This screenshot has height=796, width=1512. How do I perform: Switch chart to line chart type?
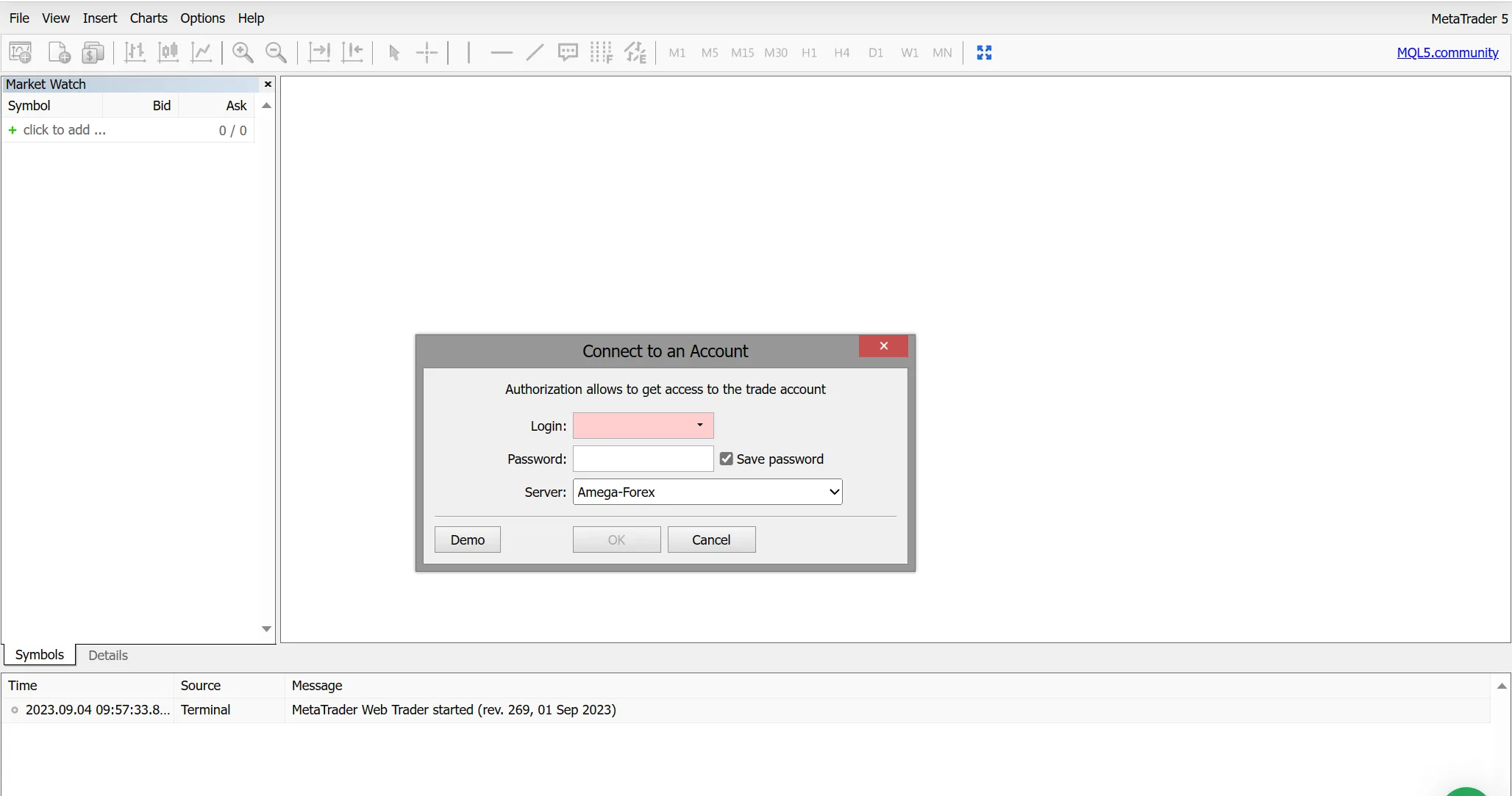coord(202,52)
